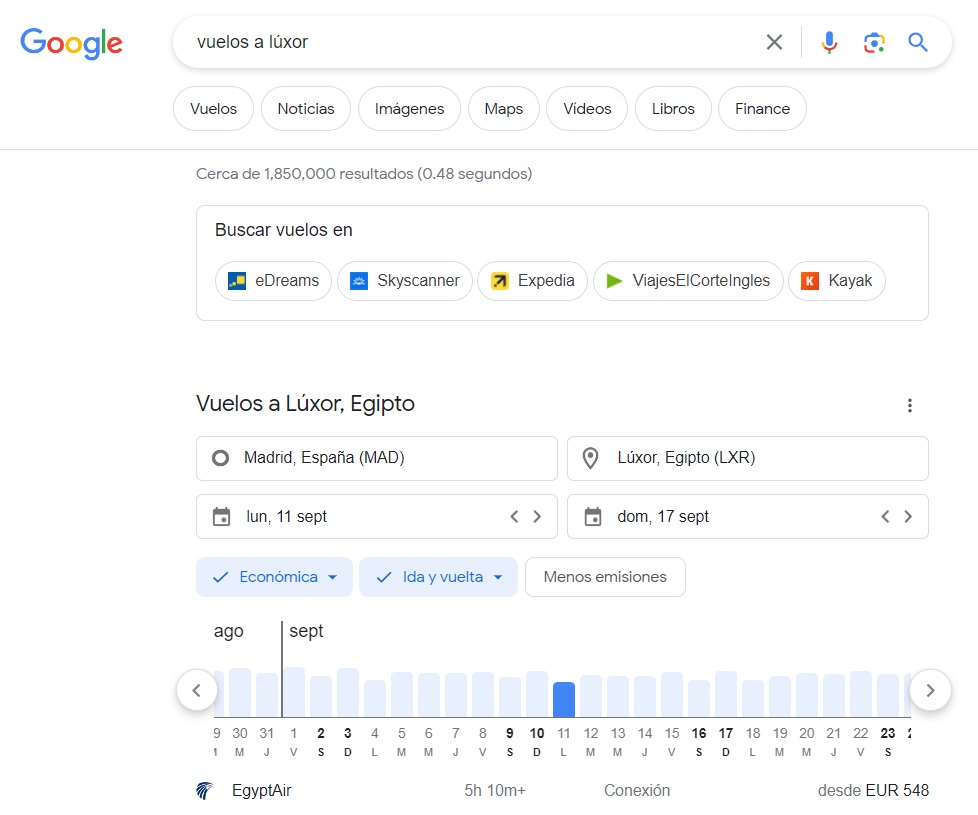The height and width of the screenshot is (815, 978).
Task: Click the "Buscar vuelos en" label
Action: [284, 230]
